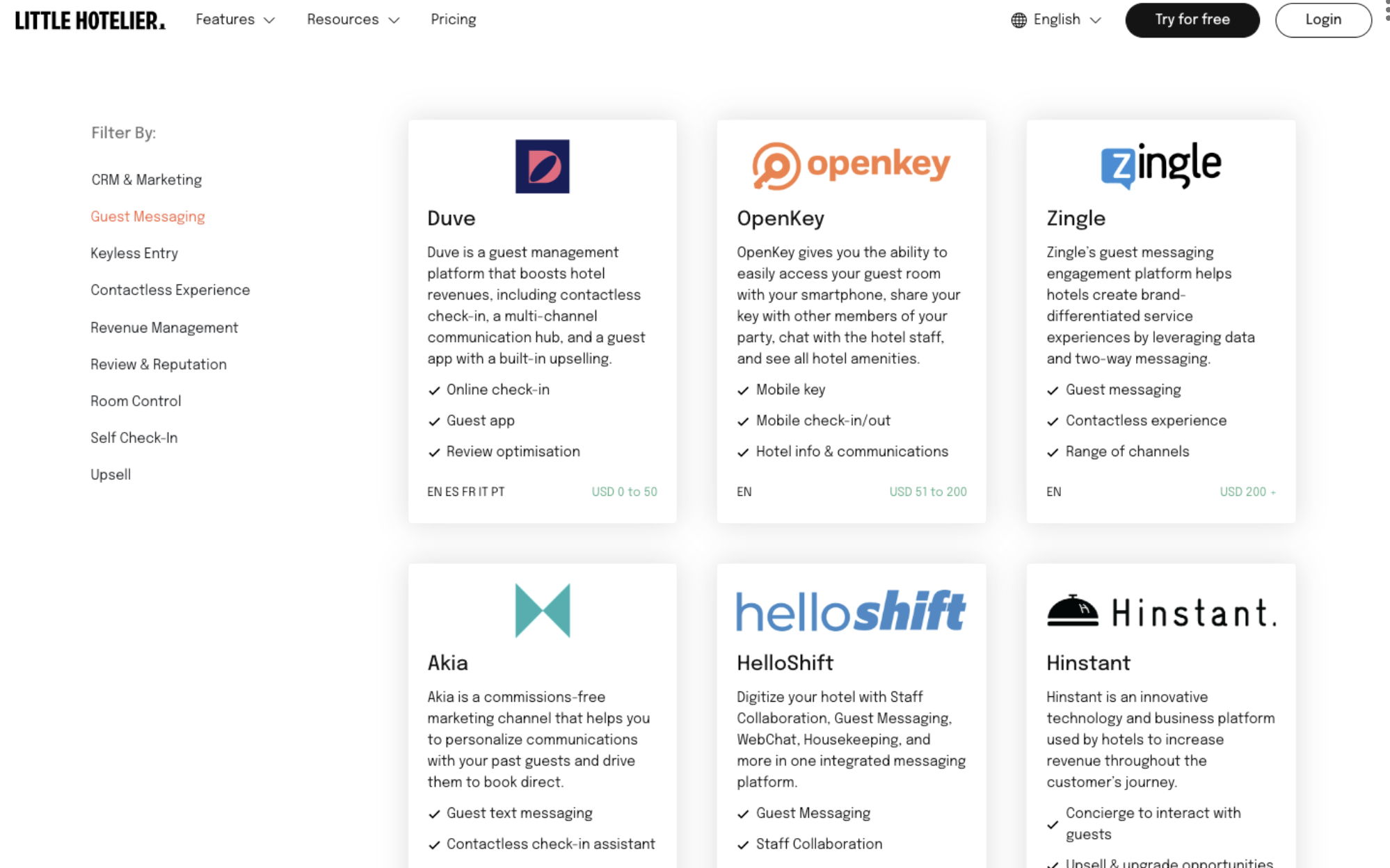Viewport: 1390px width, 868px height.
Task: Click the globe language icon
Action: pyautogui.click(x=1018, y=20)
